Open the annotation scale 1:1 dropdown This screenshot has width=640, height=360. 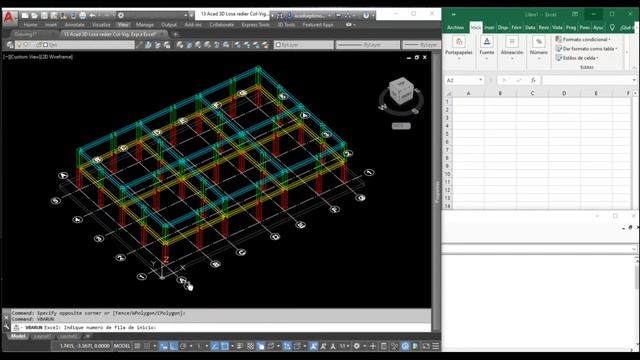pos(344,346)
